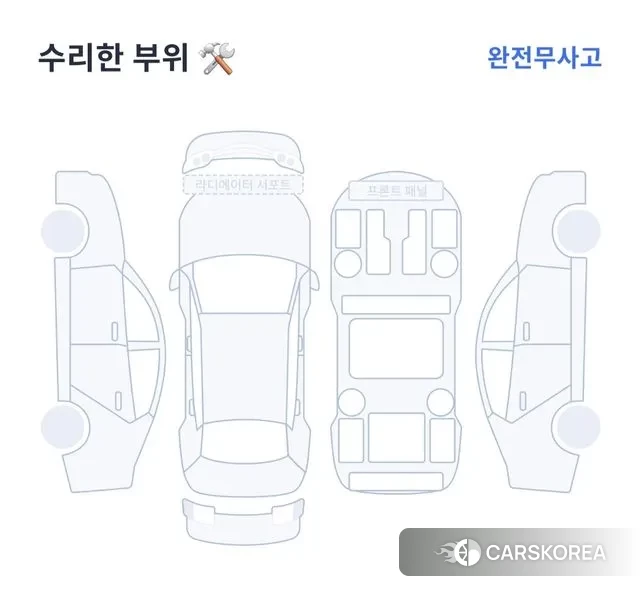Click the rear wheel on right side view
The height and width of the screenshot is (594, 640).
[x=577, y=425]
